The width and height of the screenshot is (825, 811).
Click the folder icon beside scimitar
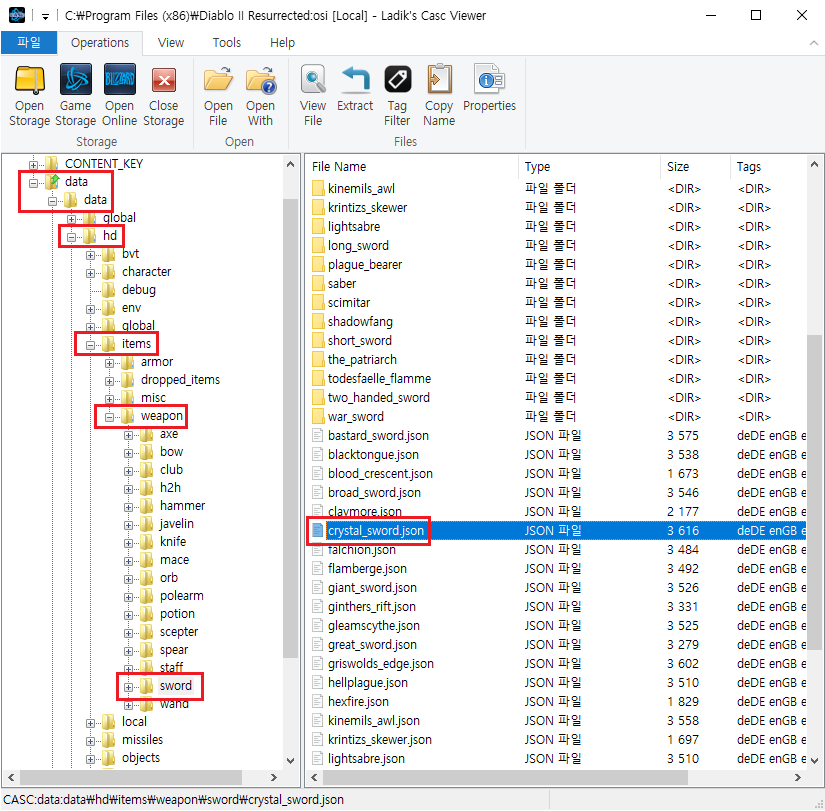[x=318, y=302]
